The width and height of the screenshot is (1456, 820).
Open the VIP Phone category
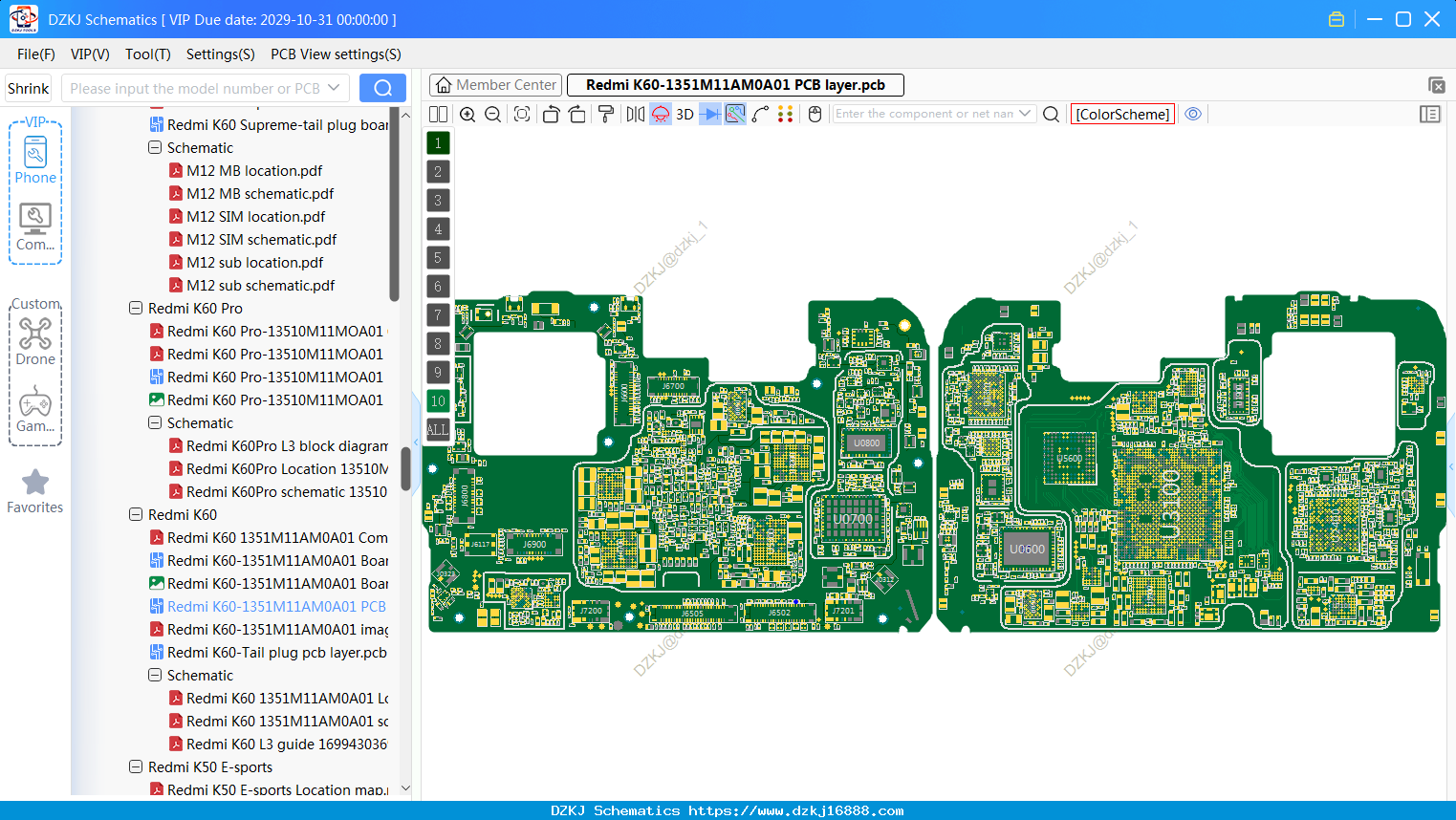coord(35,159)
